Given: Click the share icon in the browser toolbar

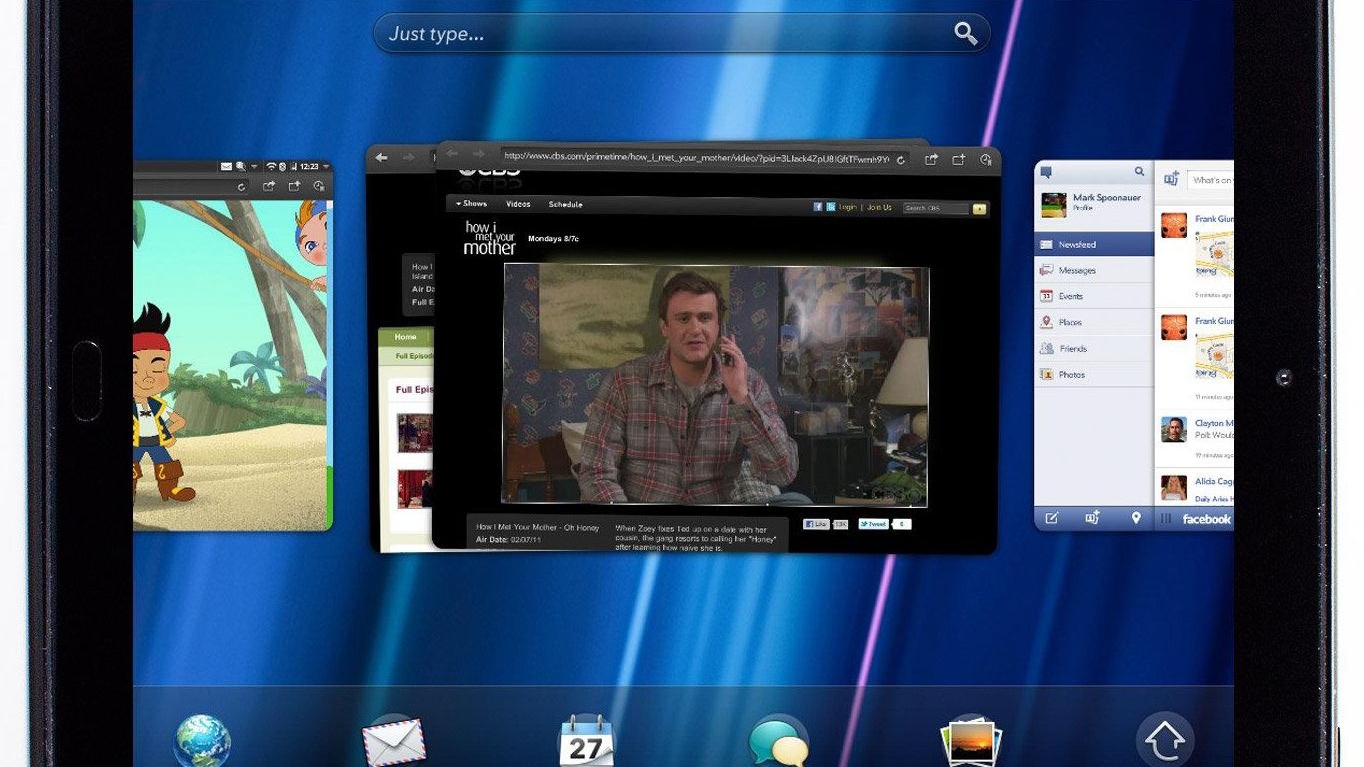Looking at the screenshot, I should click(x=930, y=160).
